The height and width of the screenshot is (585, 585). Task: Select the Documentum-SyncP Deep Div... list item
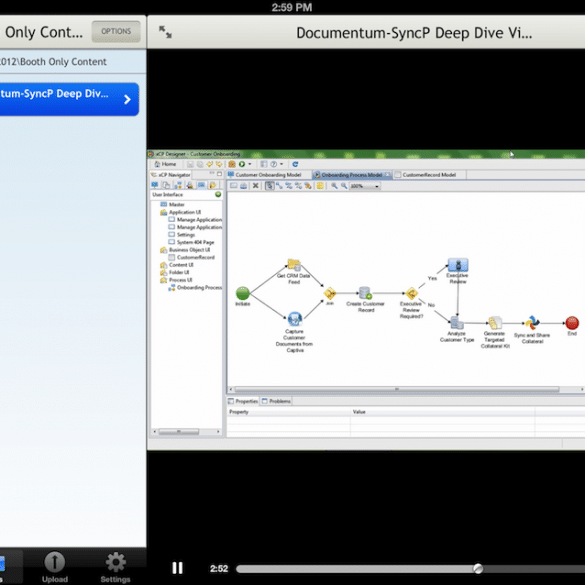pyautogui.click(x=69, y=99)
